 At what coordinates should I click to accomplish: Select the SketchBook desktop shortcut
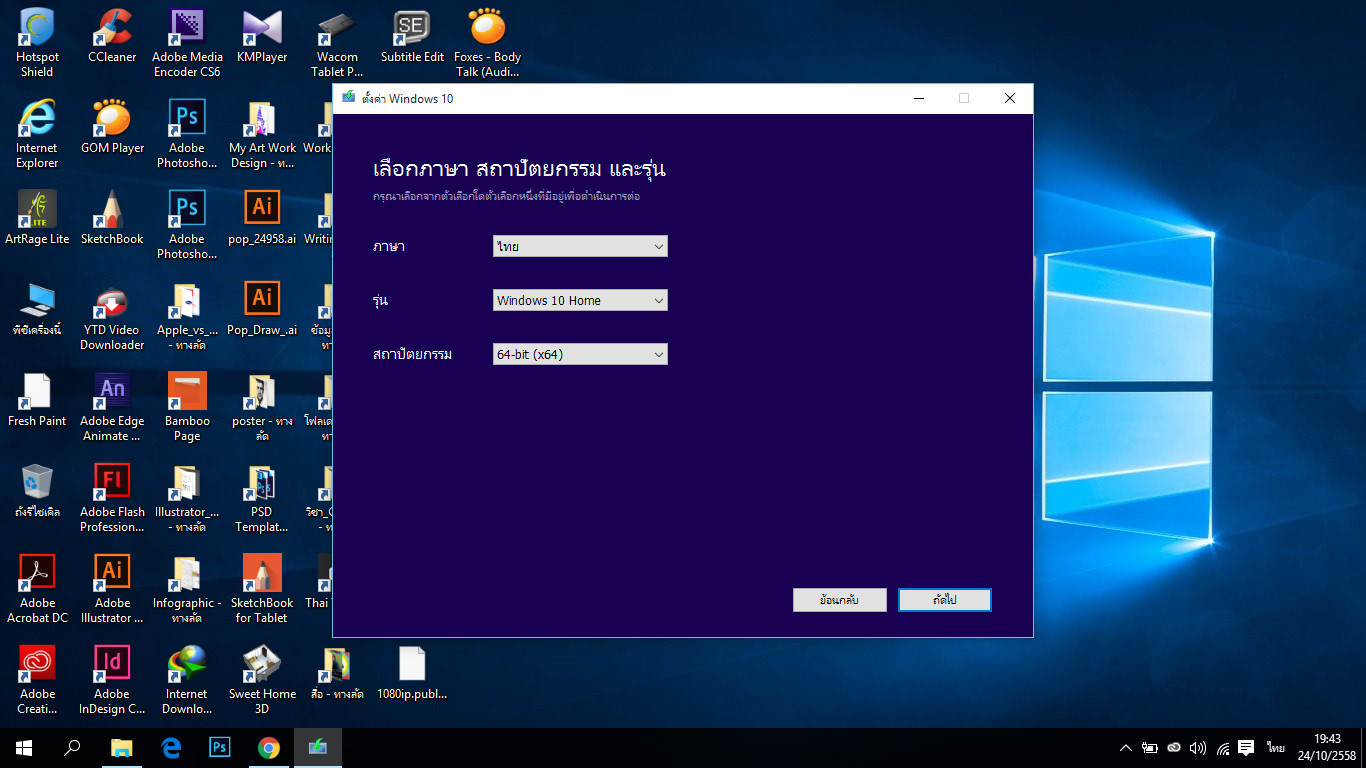[x=112, y=218]
